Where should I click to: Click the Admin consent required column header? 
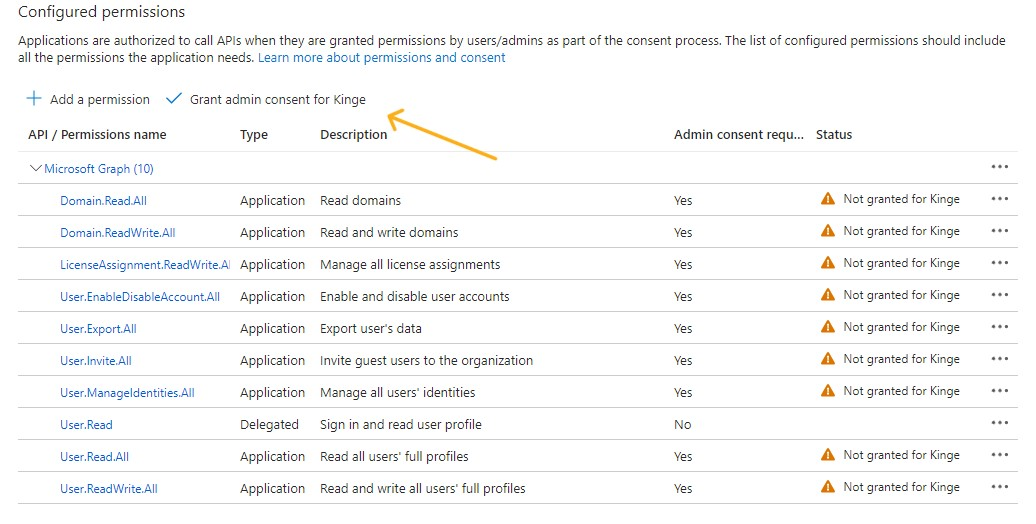click(x=738, y=135)
